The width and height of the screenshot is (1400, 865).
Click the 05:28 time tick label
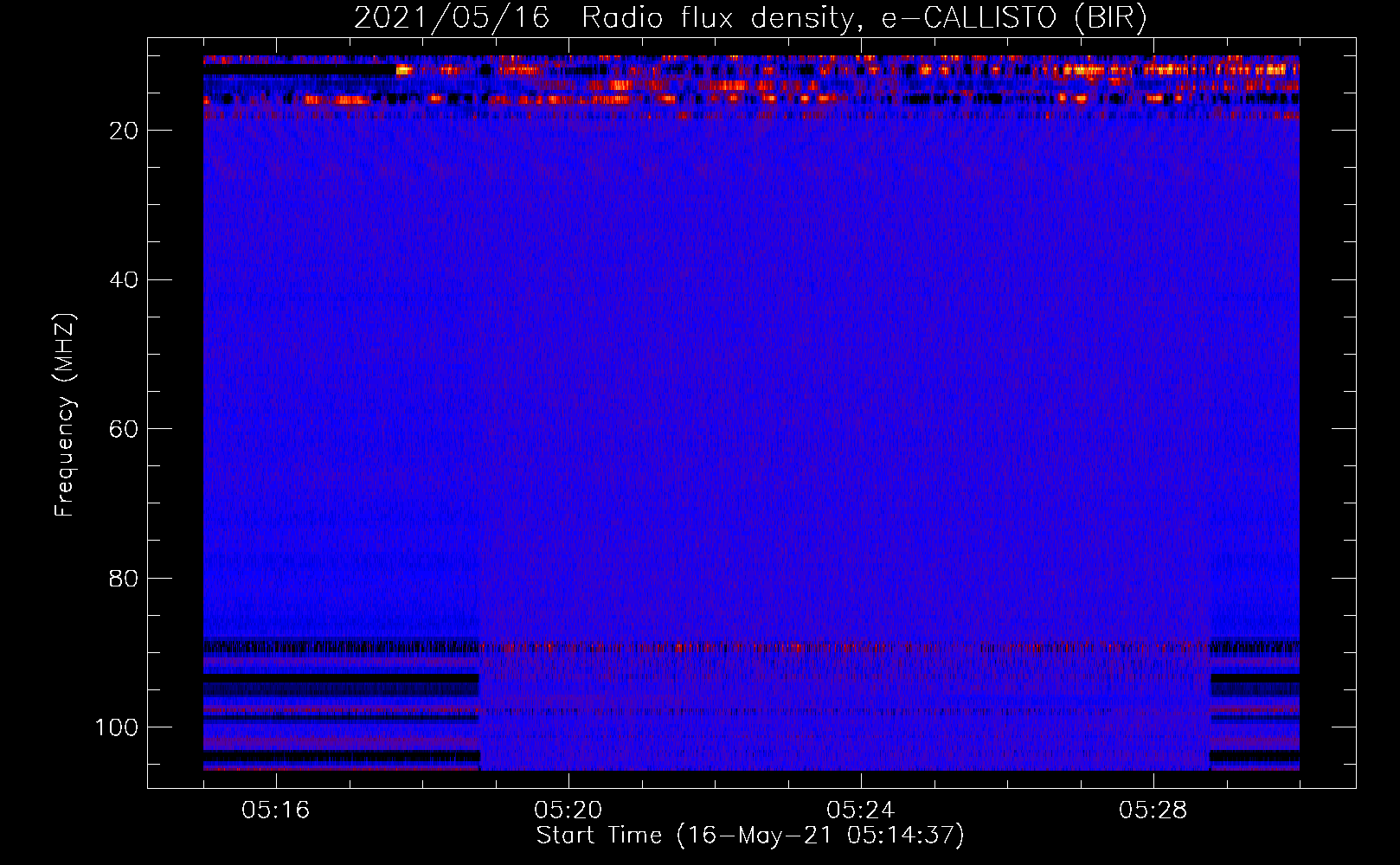pos(1153,811)
